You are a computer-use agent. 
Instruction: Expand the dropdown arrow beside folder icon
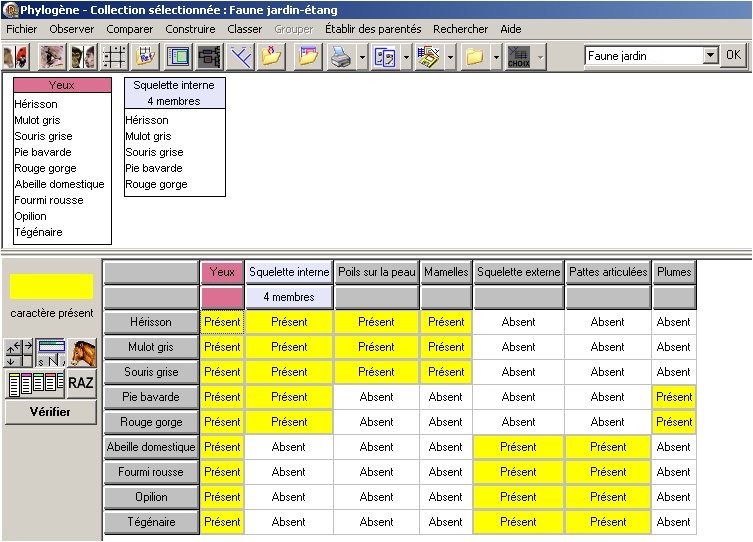click(496, 57)
